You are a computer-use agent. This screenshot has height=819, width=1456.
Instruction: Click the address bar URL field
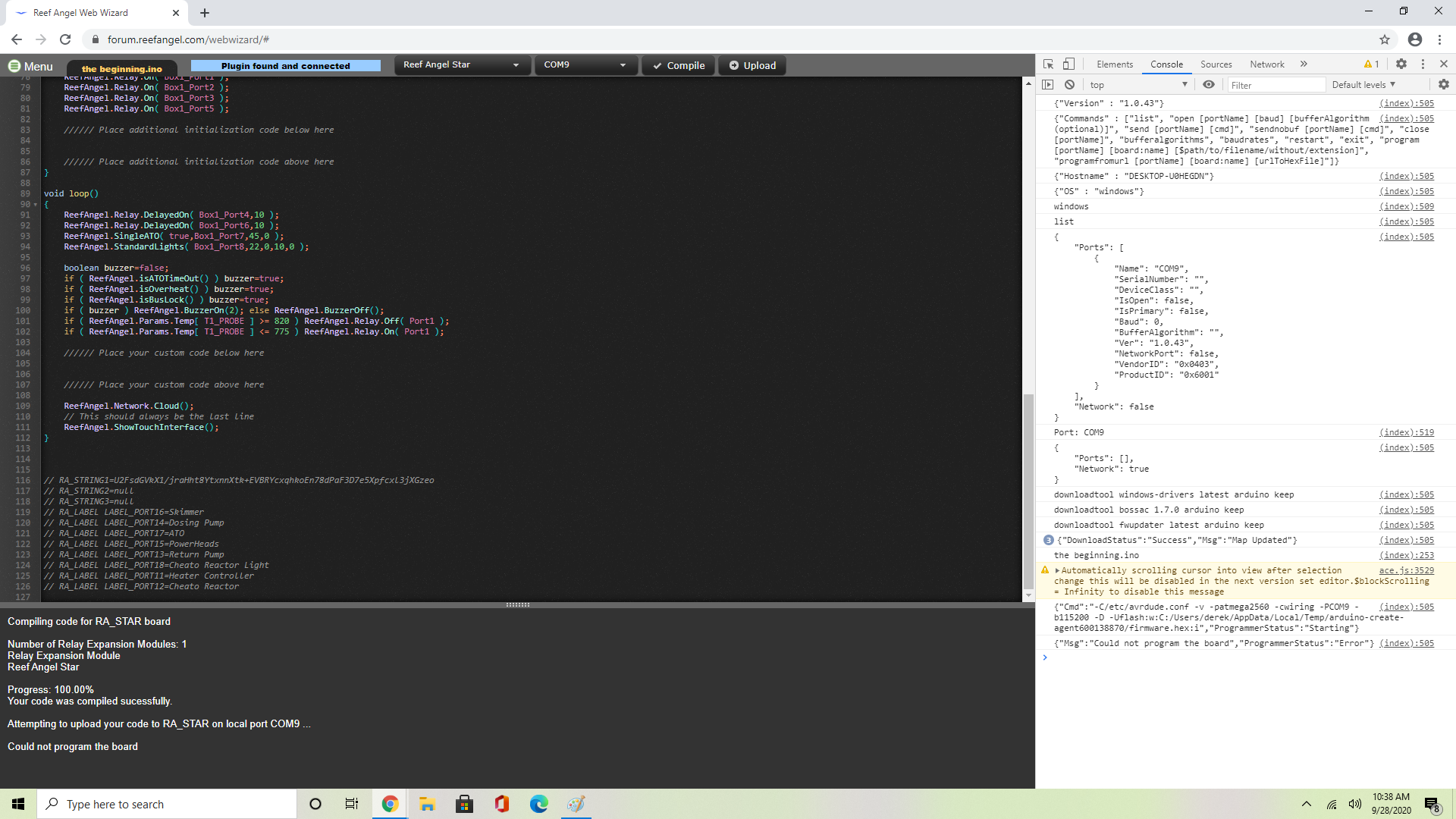pos(728,39)
